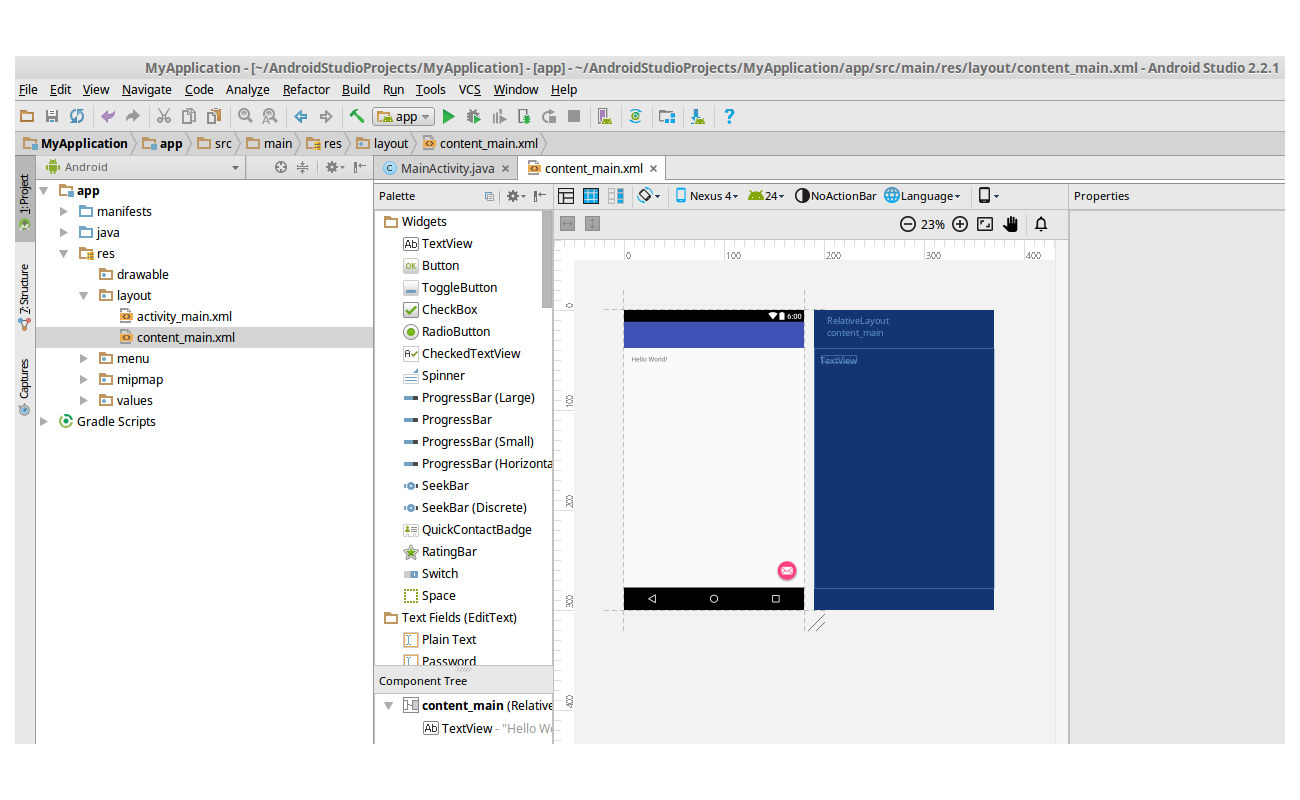Image resolution: width=1300 pixels, height=800 pixels.
Task: Open the SDK Manager download icon
Action: point(699,116)
